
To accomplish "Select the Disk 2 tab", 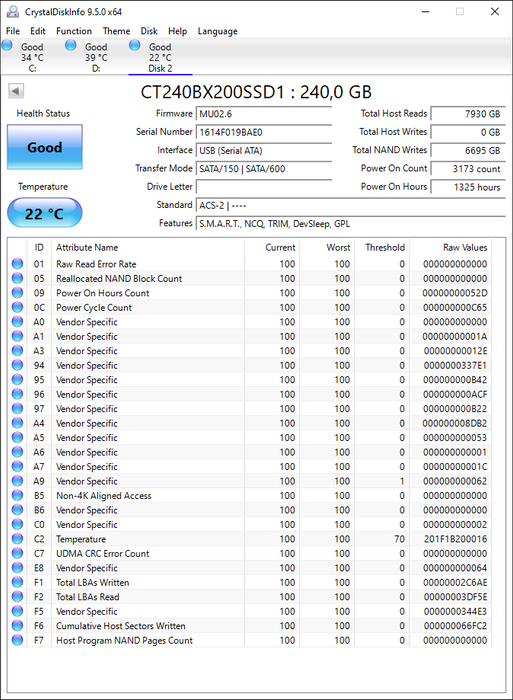I will point(160,57).
